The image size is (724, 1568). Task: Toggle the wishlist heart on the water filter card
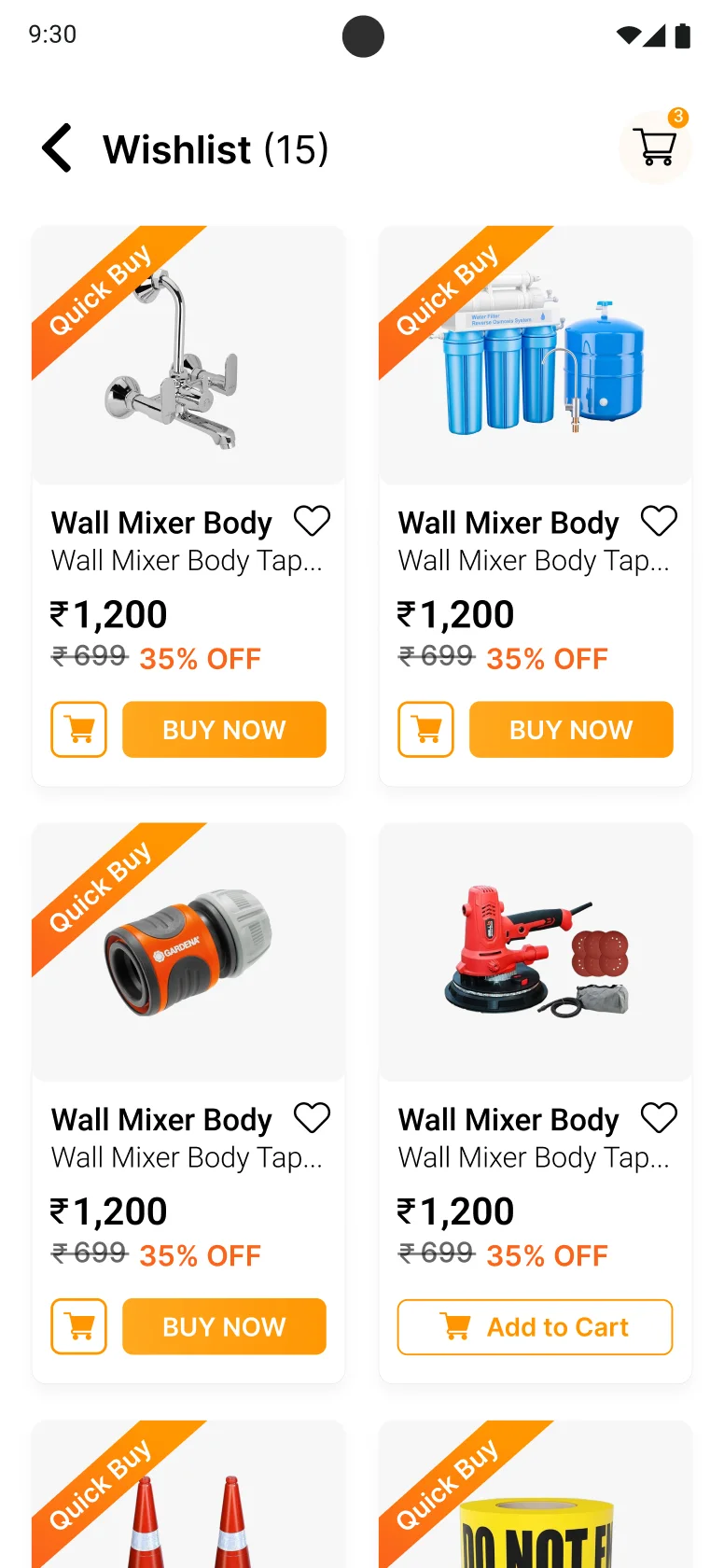(x=659, y=521)
